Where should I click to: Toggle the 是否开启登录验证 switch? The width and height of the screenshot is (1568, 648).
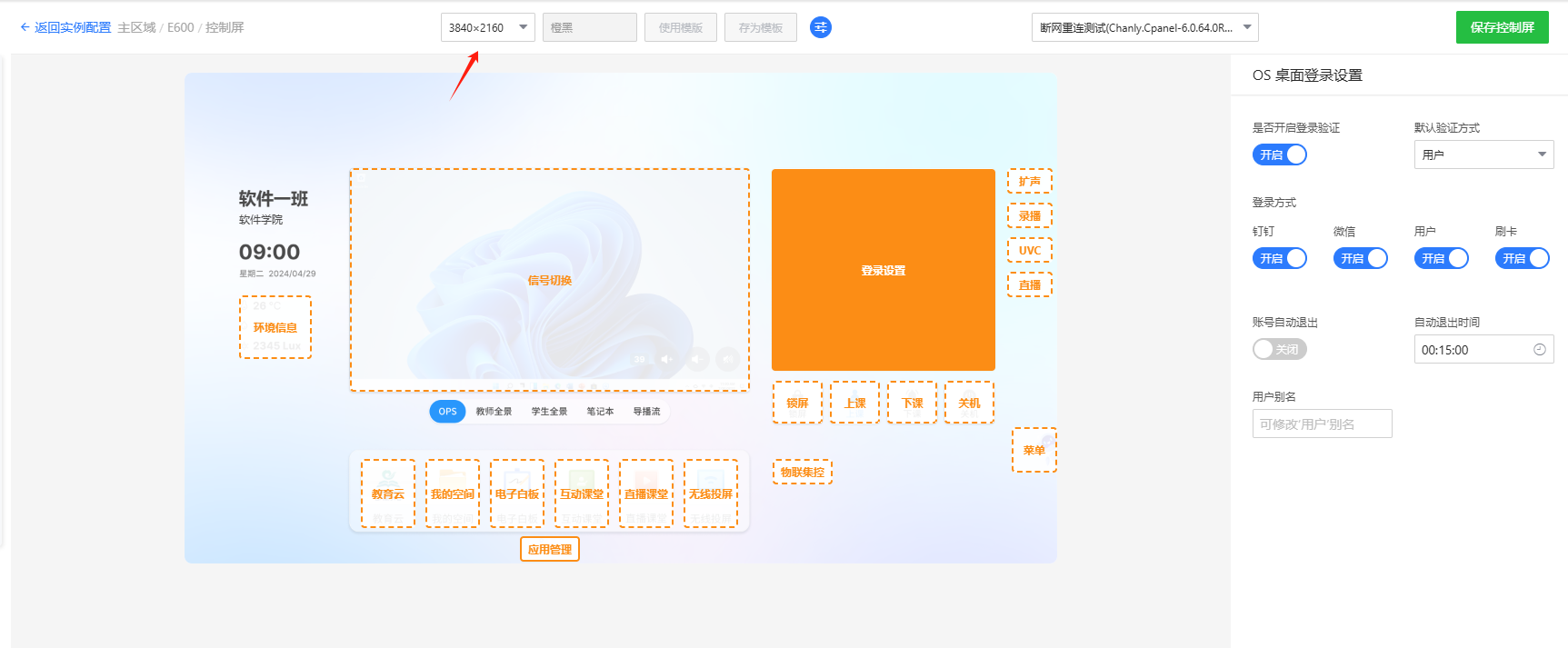point(1279,155)
